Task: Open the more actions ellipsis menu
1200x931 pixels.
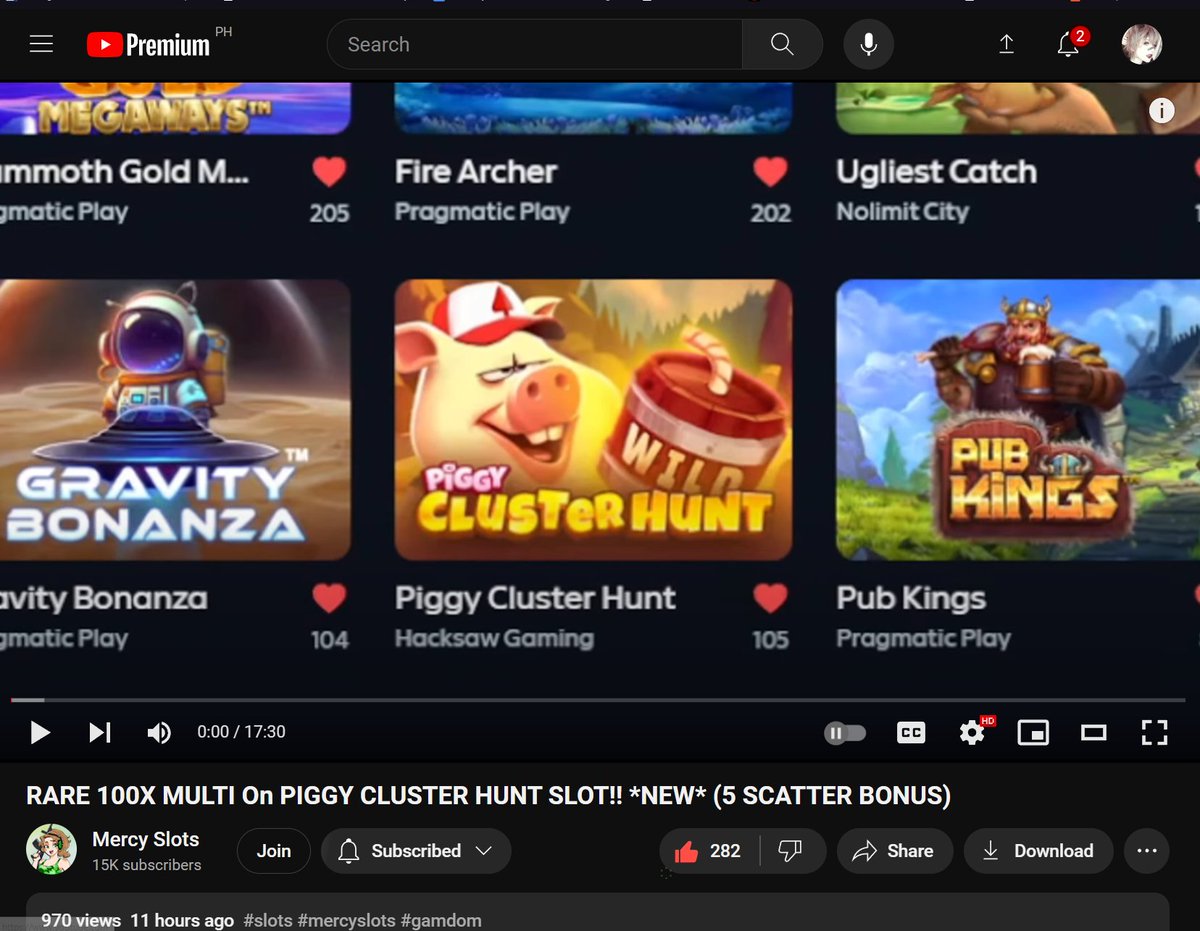Action: tap(1147, 851)
